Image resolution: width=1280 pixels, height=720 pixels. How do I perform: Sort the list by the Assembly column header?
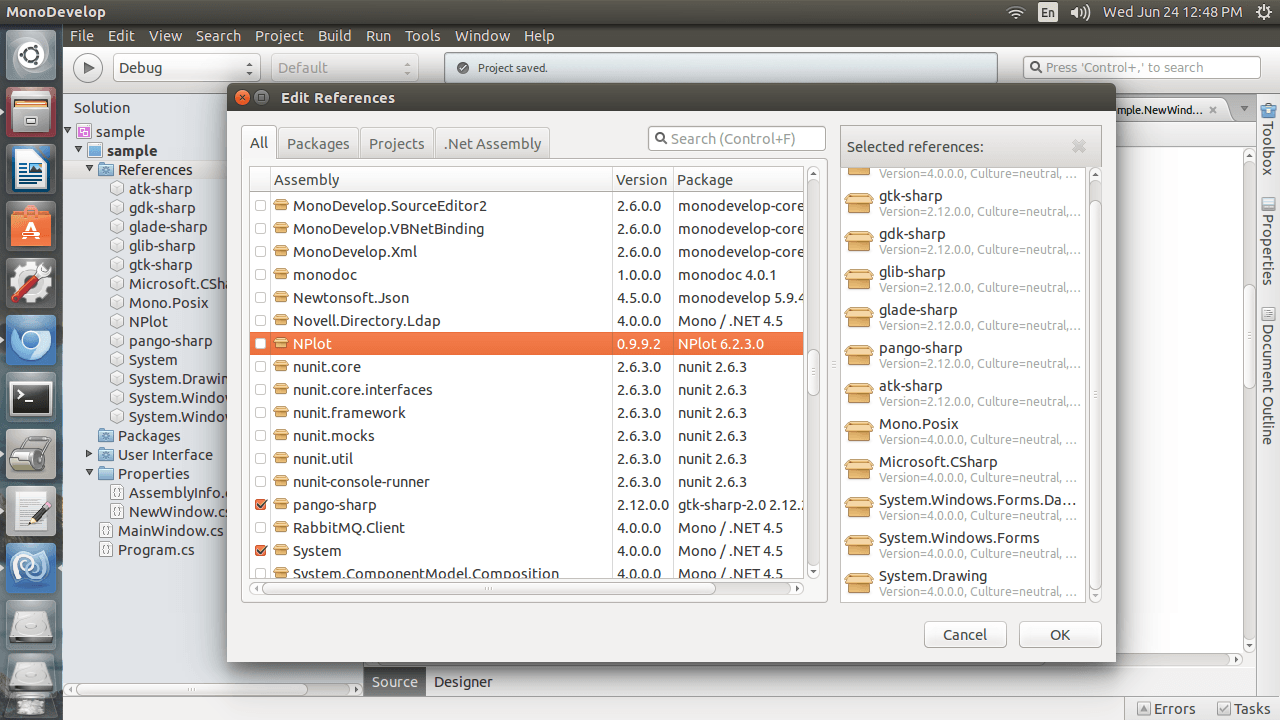pos(440,180)
